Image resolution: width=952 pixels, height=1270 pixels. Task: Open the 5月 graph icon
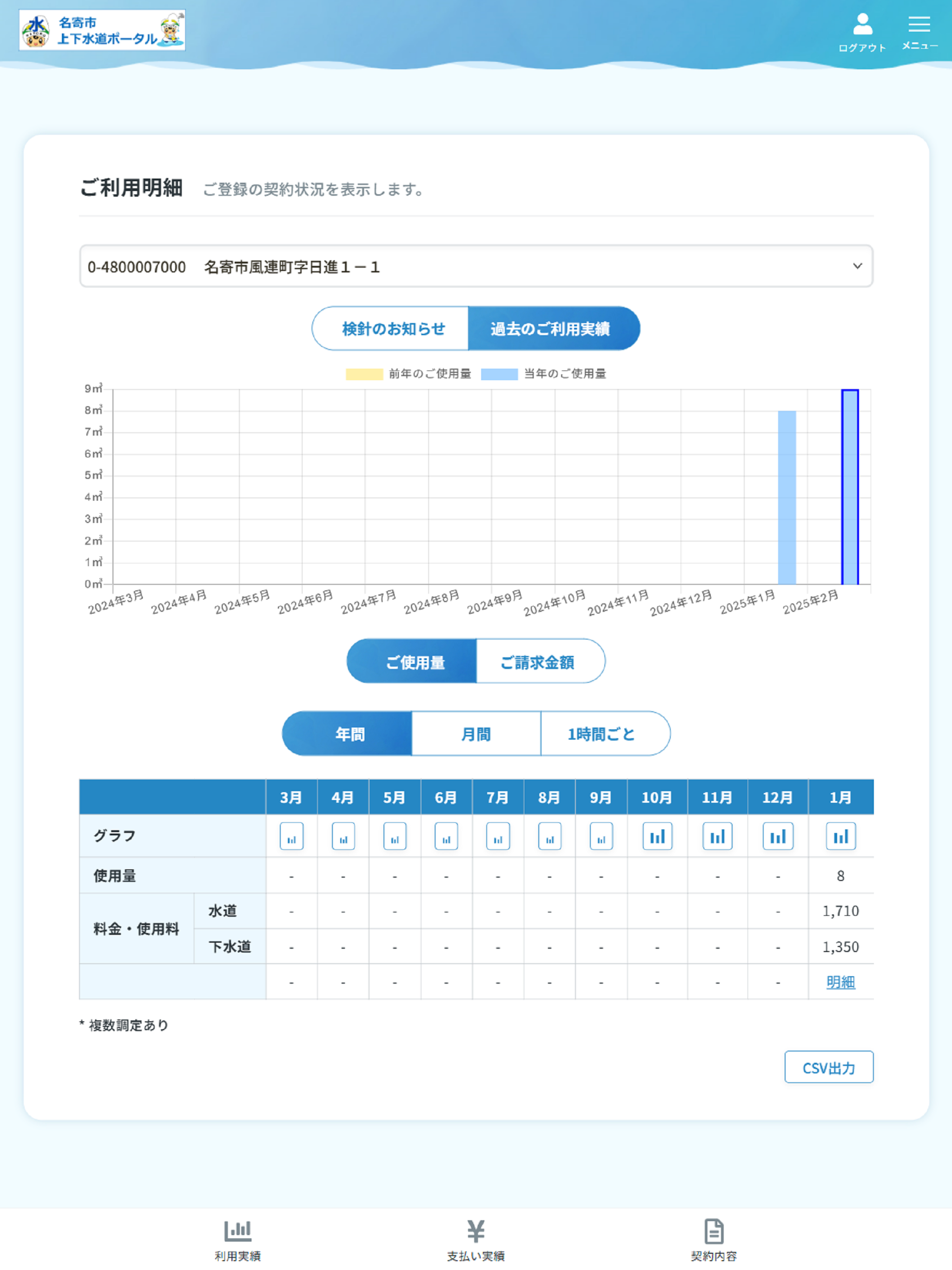pos(395,836)
